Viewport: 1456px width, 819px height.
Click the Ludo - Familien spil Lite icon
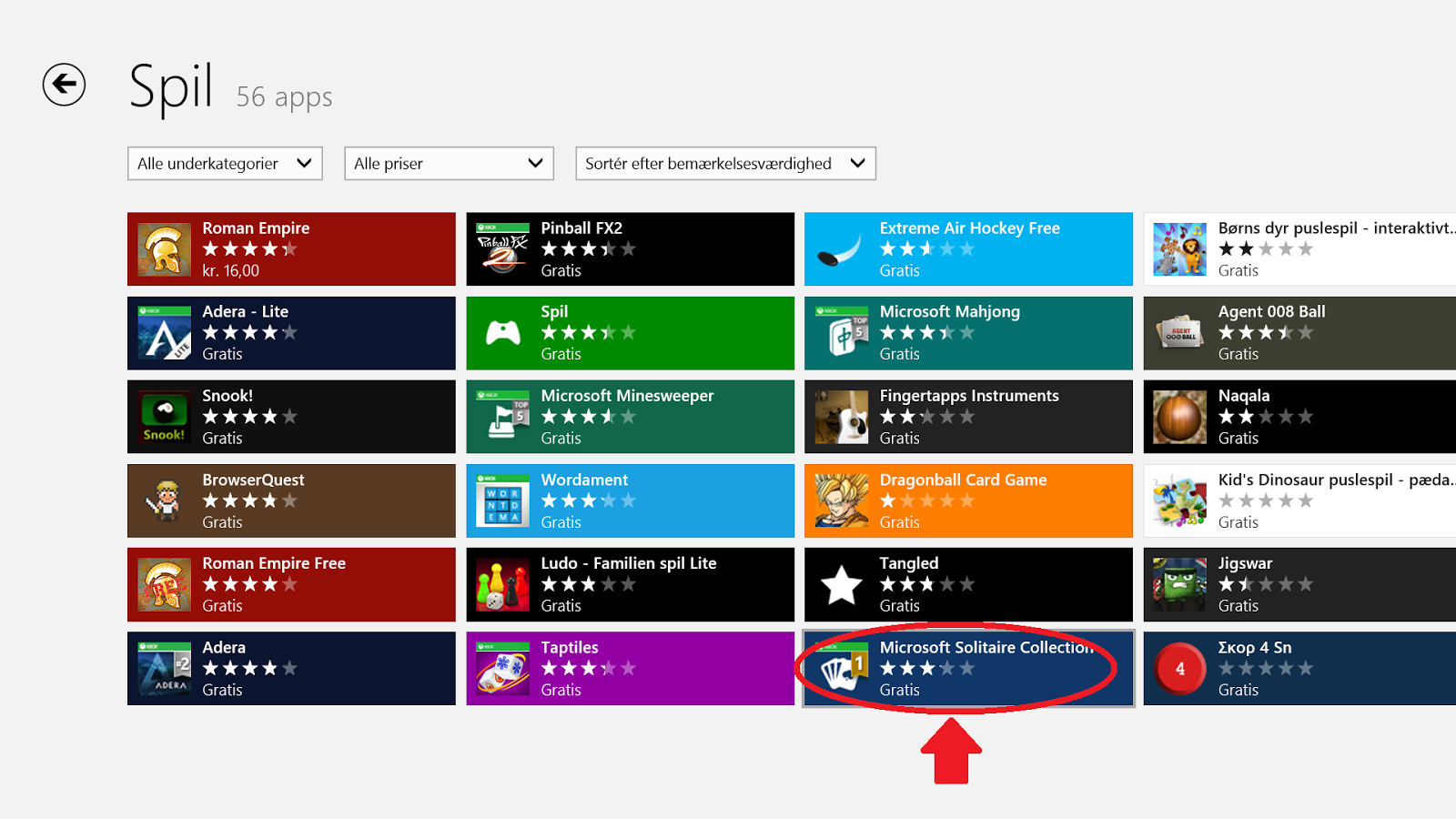tap(503, 584)
